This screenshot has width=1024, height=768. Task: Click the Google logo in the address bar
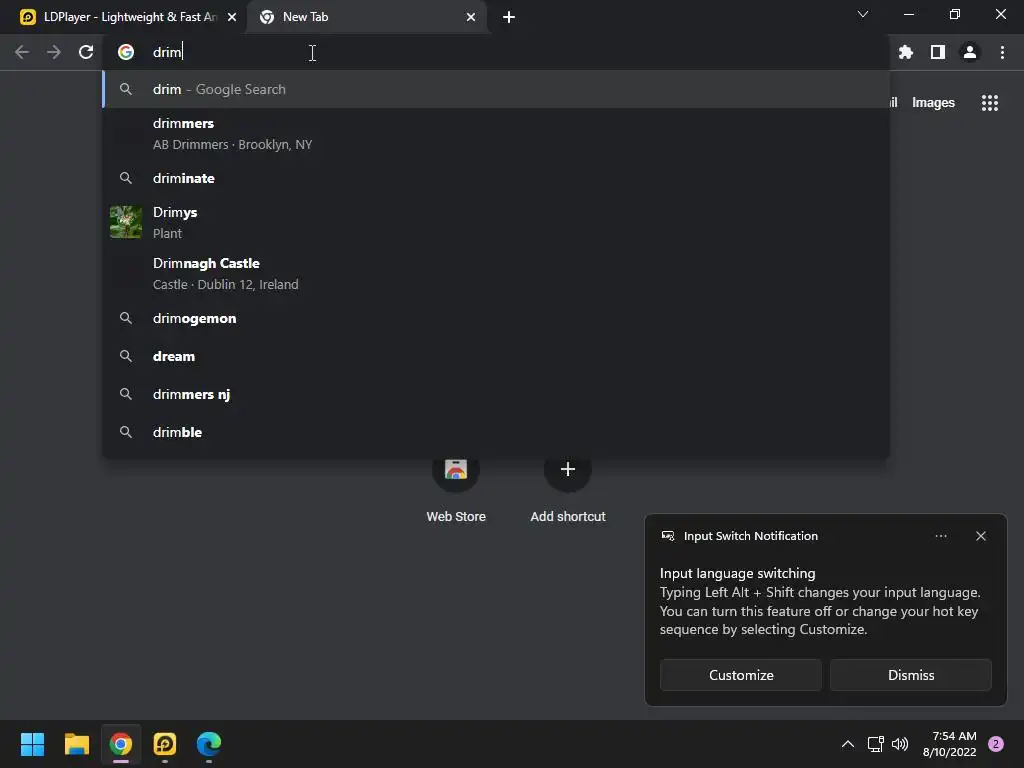[126, 52]
